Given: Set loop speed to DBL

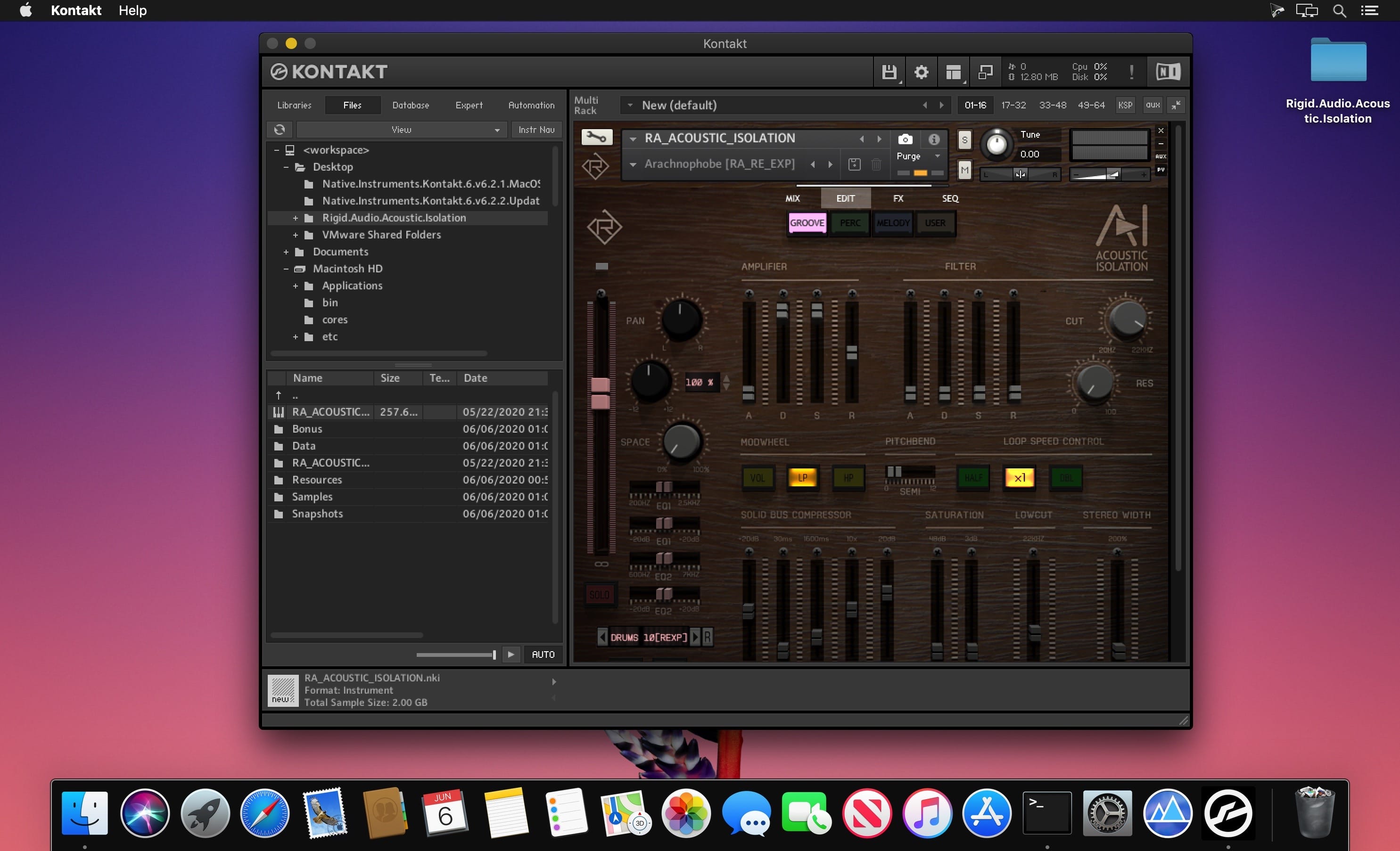Looking at the screenshot, I should (x=1066, y=478).
